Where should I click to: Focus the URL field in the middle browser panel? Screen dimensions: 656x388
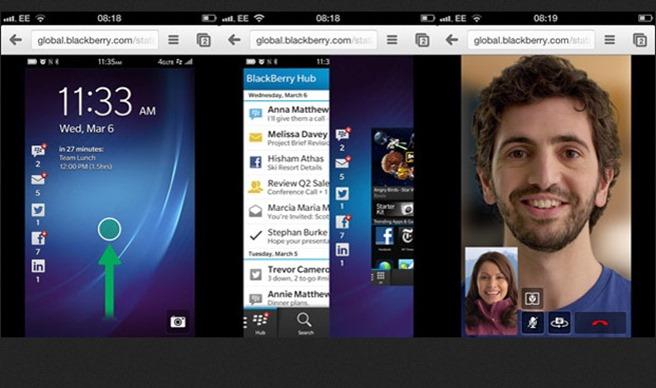coord(313,41)
